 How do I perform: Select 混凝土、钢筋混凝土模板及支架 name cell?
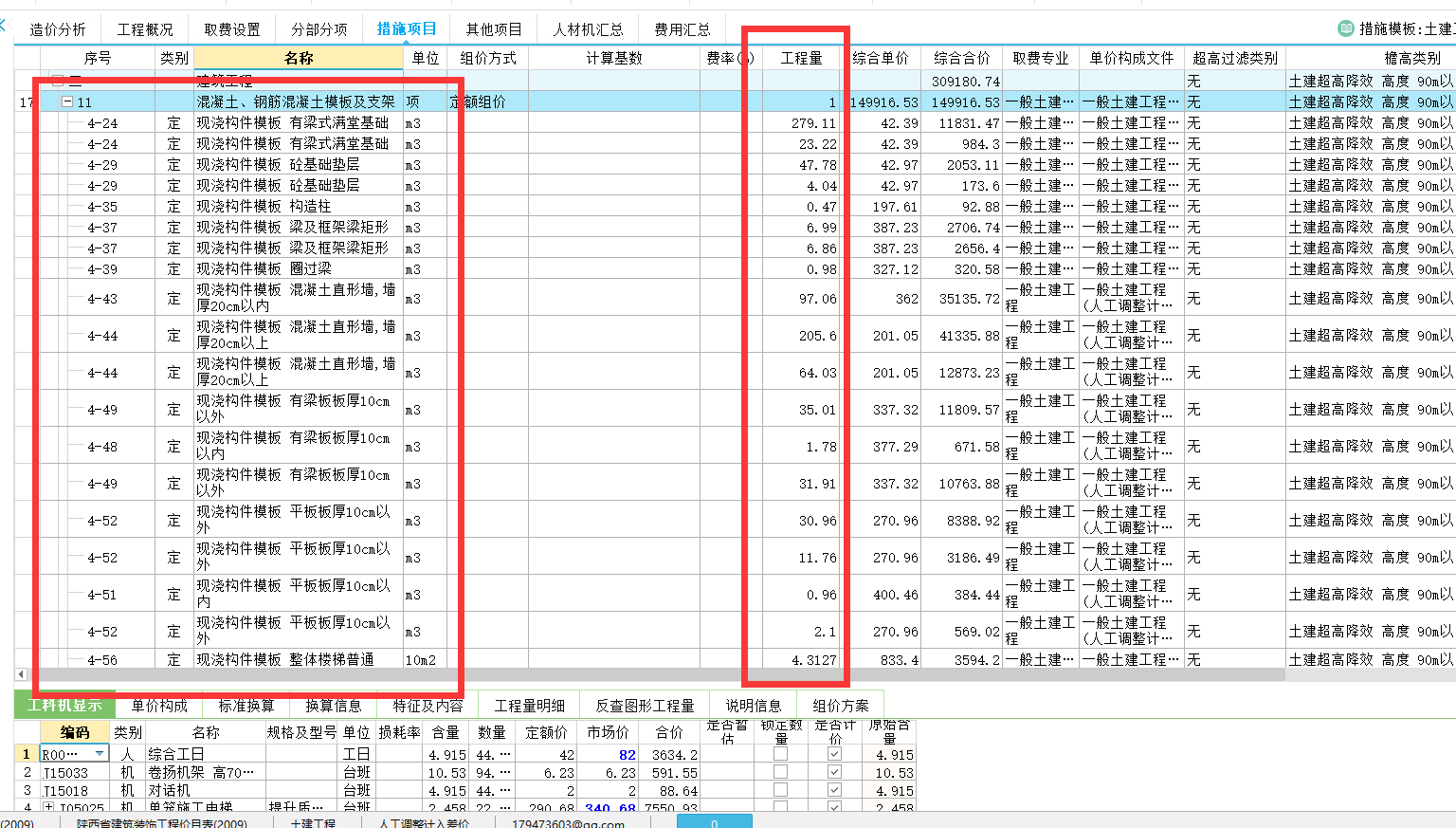coord(299,101)
